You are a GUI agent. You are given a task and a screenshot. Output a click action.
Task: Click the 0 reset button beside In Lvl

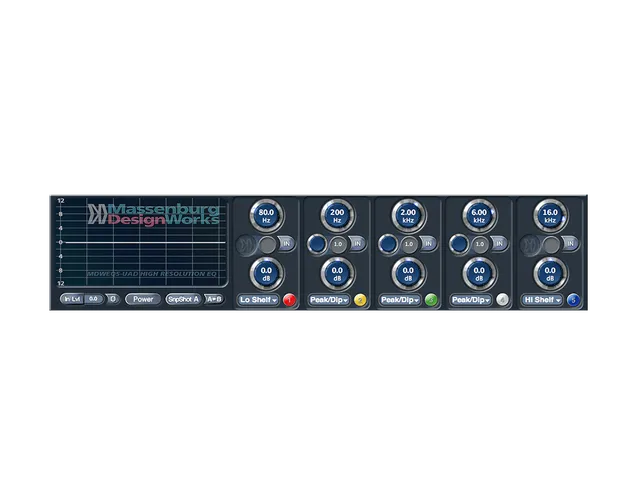pyautogui.click(x=113, y=299)
